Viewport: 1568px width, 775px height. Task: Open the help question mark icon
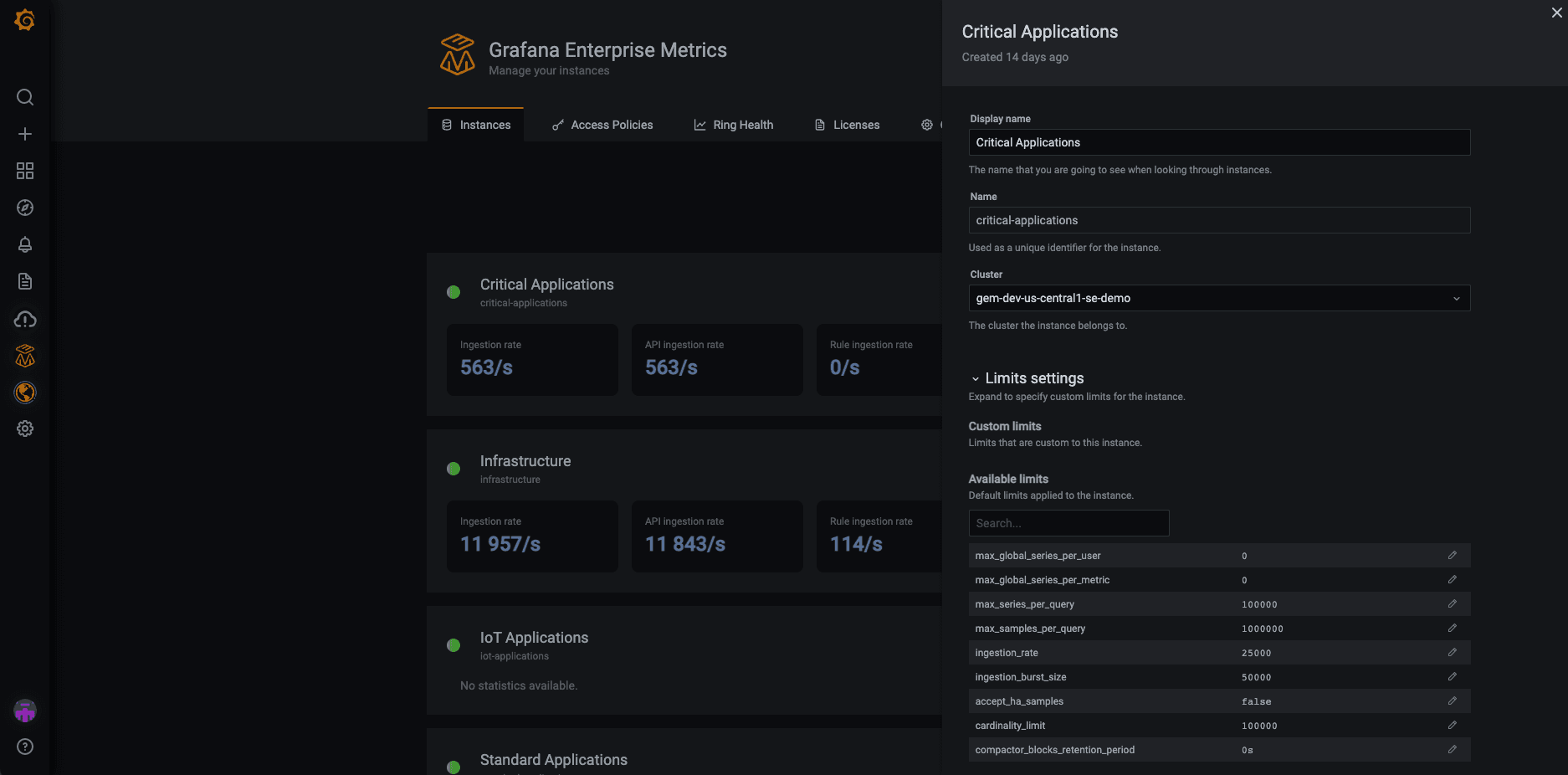(x=25, y=747)
